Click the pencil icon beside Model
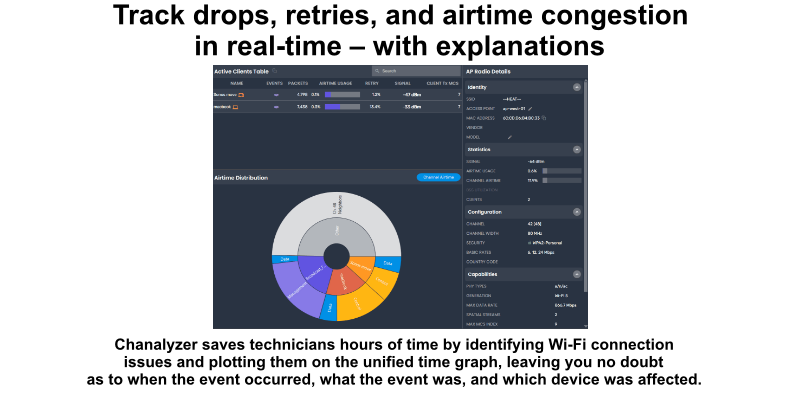The width and height of the screenshot is (800, 400). click(509, 137)
